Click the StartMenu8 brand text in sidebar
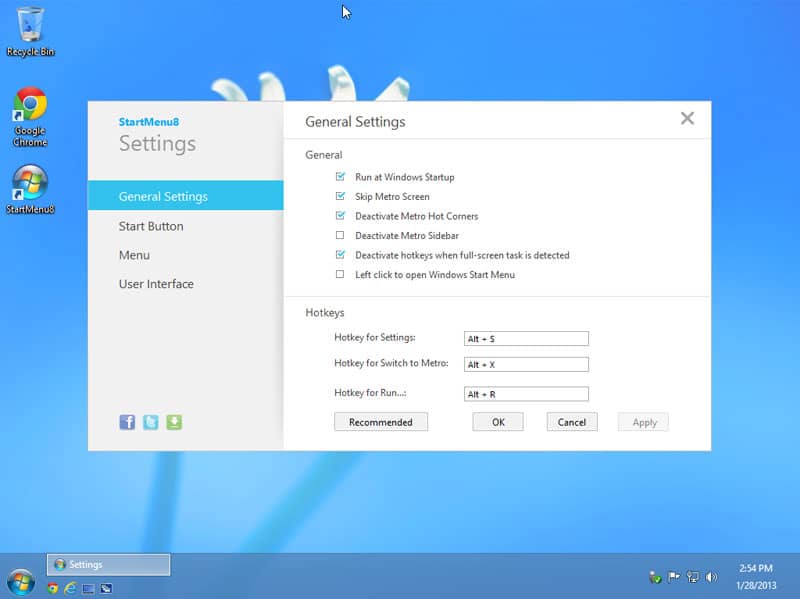This screenshot has width=800, height=599. [149, 122]
